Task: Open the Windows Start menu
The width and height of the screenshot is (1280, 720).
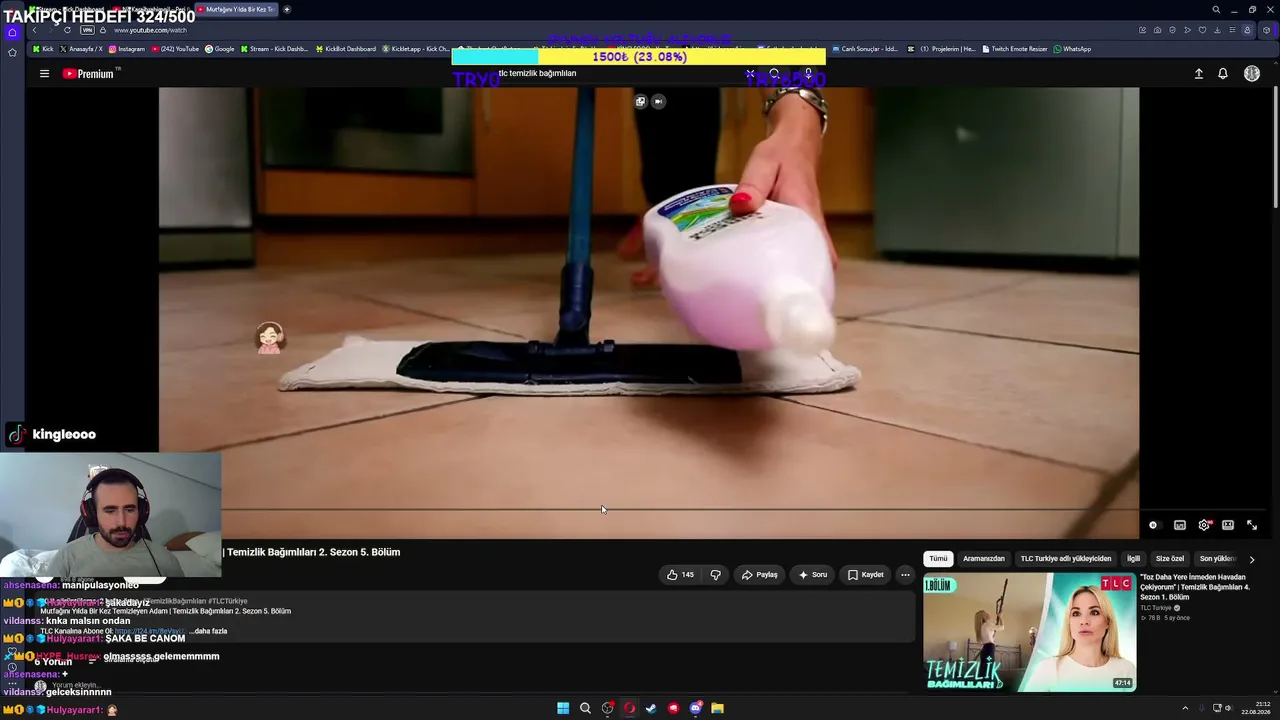Action: (x=563, y=708)
